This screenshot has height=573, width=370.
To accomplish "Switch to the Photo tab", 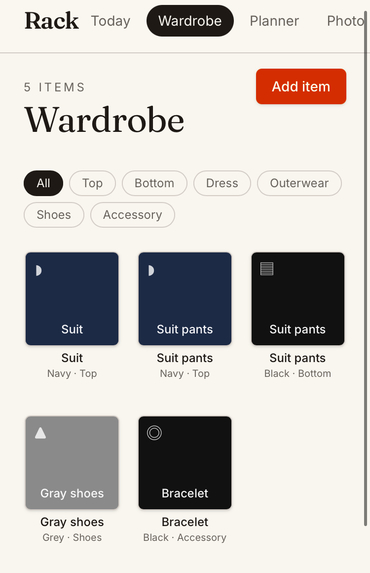I will 345,21.
